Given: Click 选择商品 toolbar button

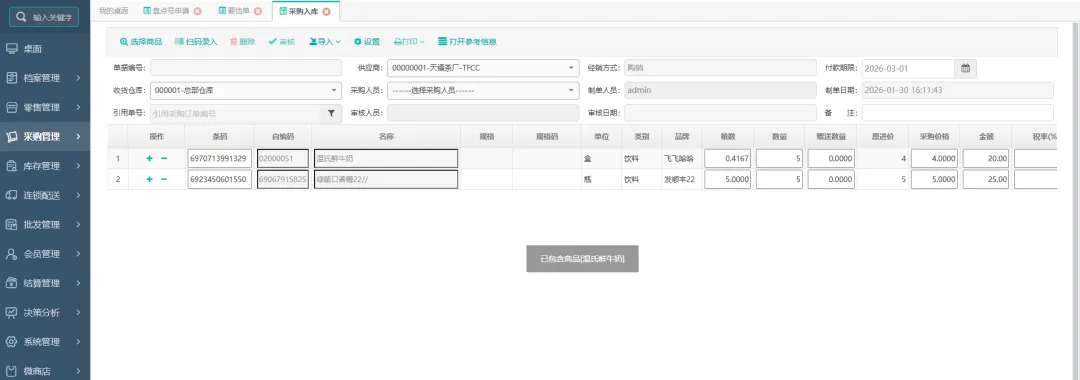Looking at the screenshot, I should 141,41.
